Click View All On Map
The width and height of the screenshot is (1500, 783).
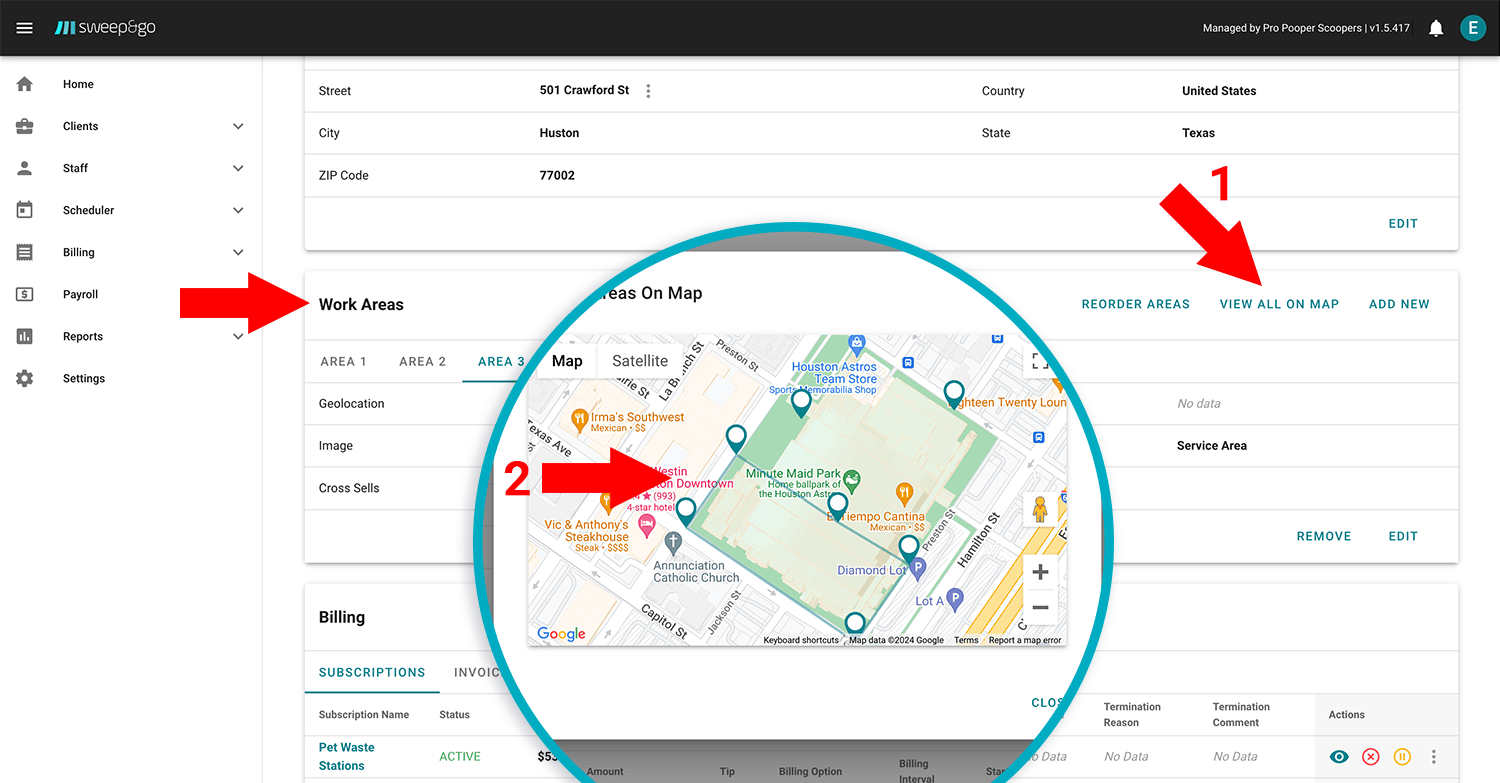pos(1279,304)
